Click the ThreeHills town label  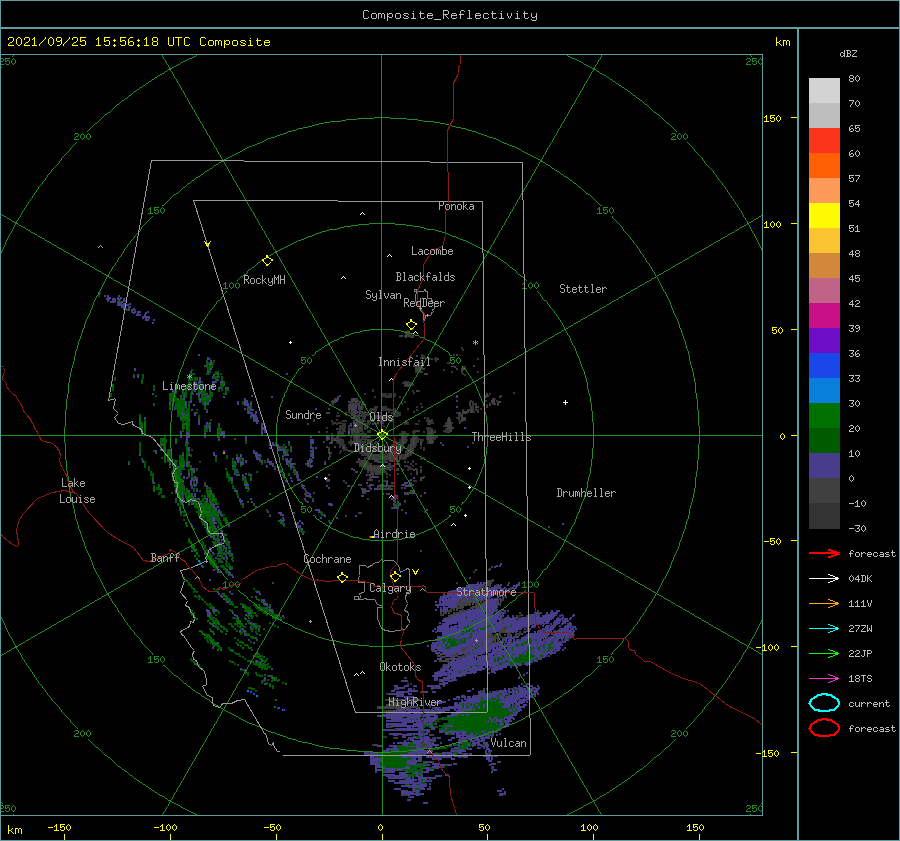click(x=501, y=437)
